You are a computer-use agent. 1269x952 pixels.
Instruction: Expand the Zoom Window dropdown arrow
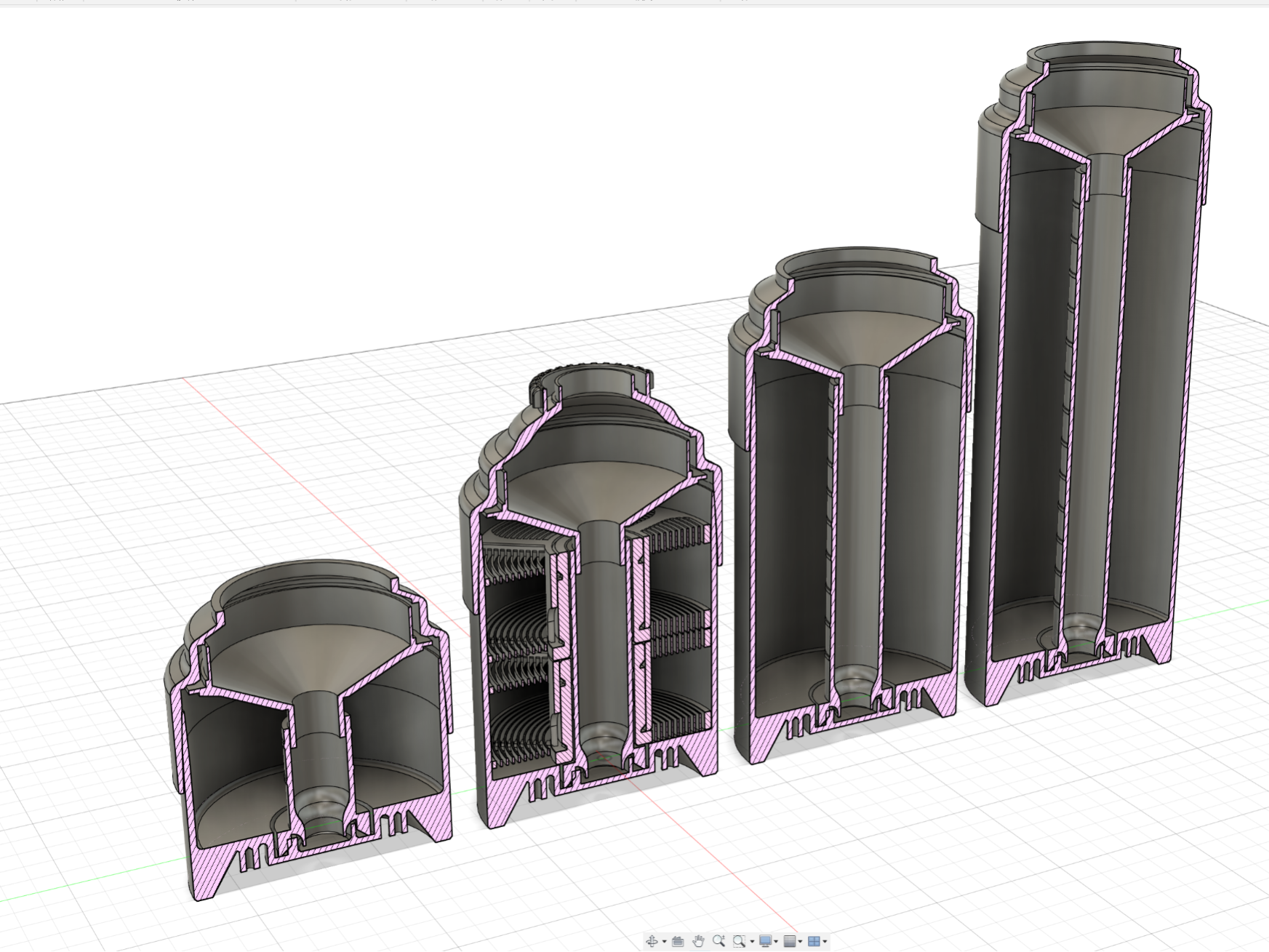tap(753, 941)
